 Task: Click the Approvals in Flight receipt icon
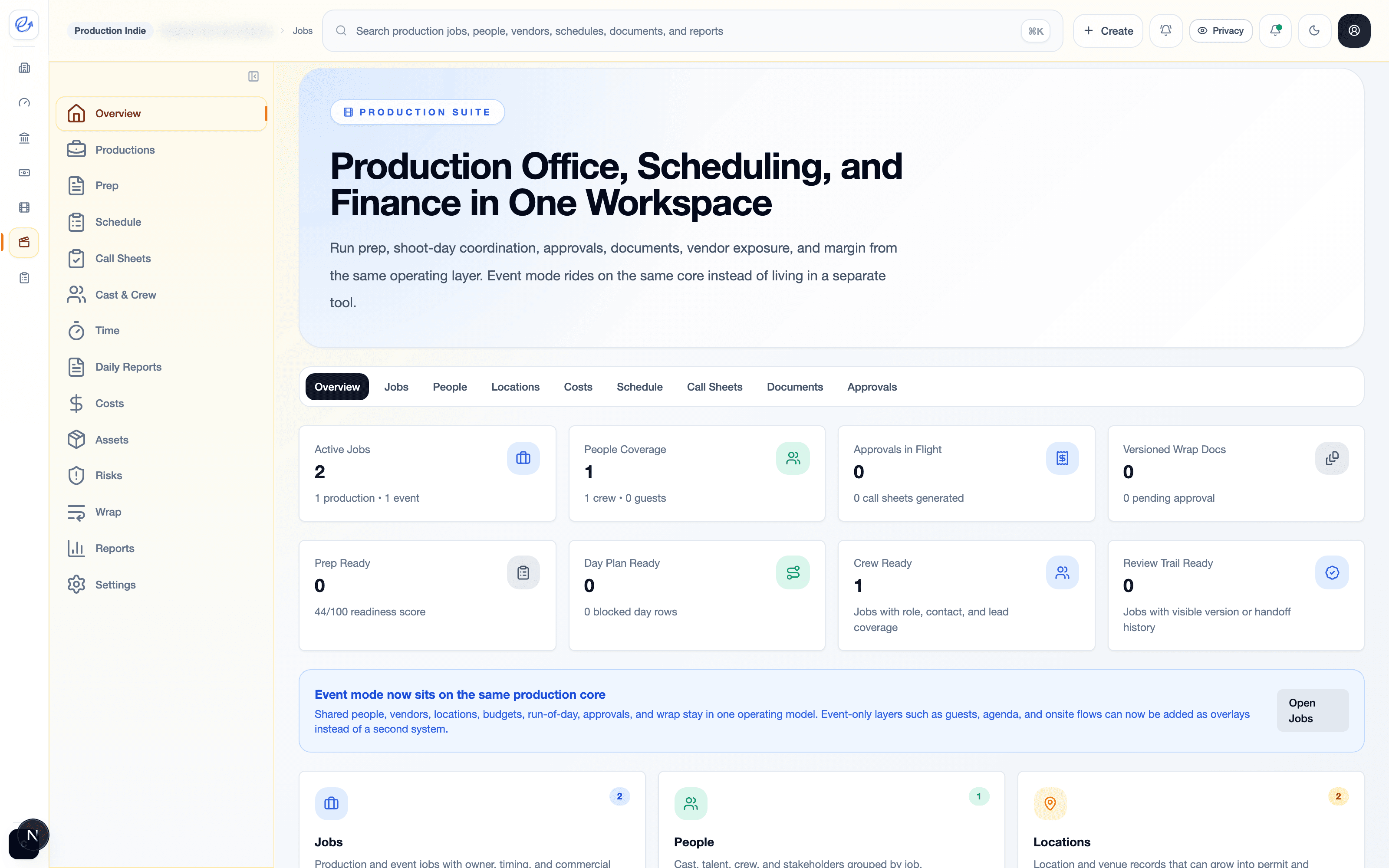click(1062, 458)
